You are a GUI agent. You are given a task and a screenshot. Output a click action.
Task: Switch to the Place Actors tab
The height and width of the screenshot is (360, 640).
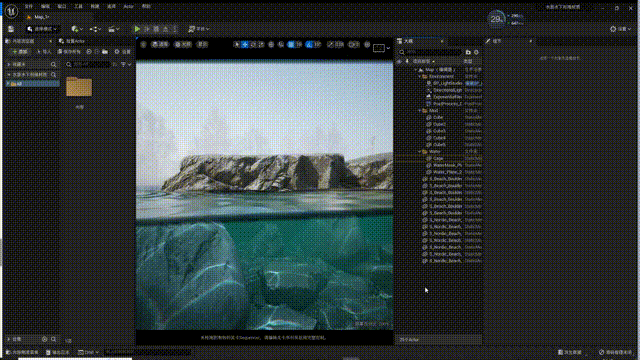coord(73,41)
